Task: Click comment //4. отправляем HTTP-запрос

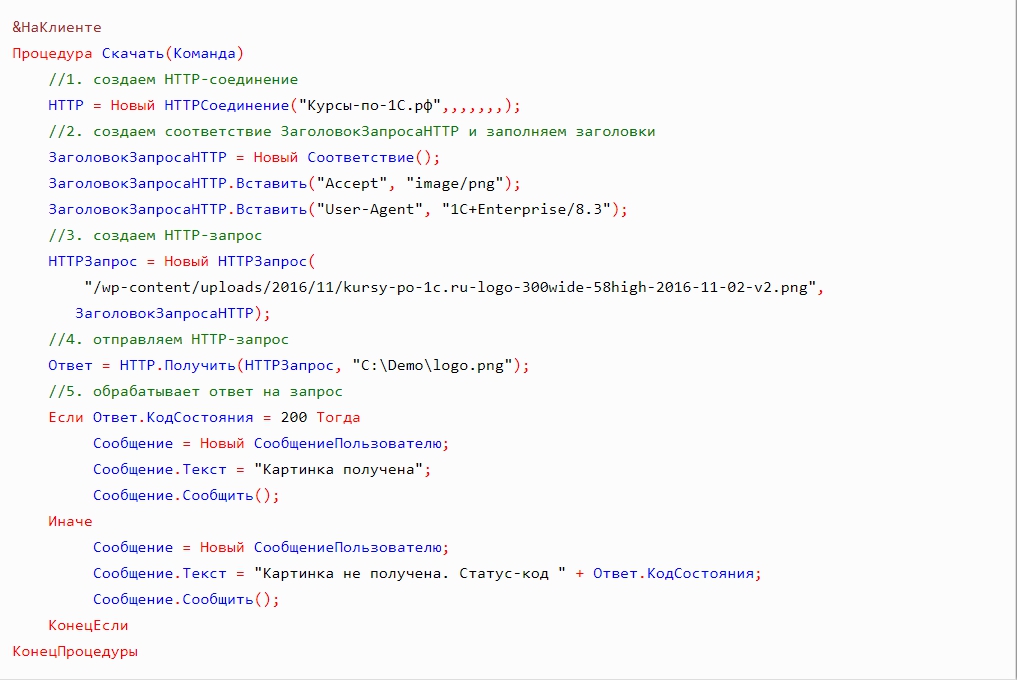Action: point(169,339)
